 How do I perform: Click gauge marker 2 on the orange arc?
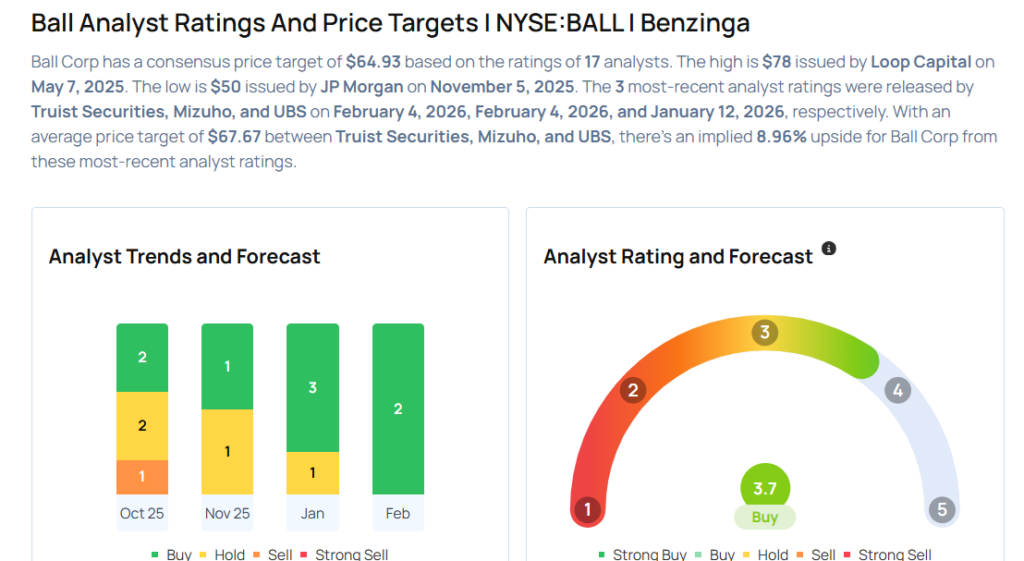click(632, 390)
